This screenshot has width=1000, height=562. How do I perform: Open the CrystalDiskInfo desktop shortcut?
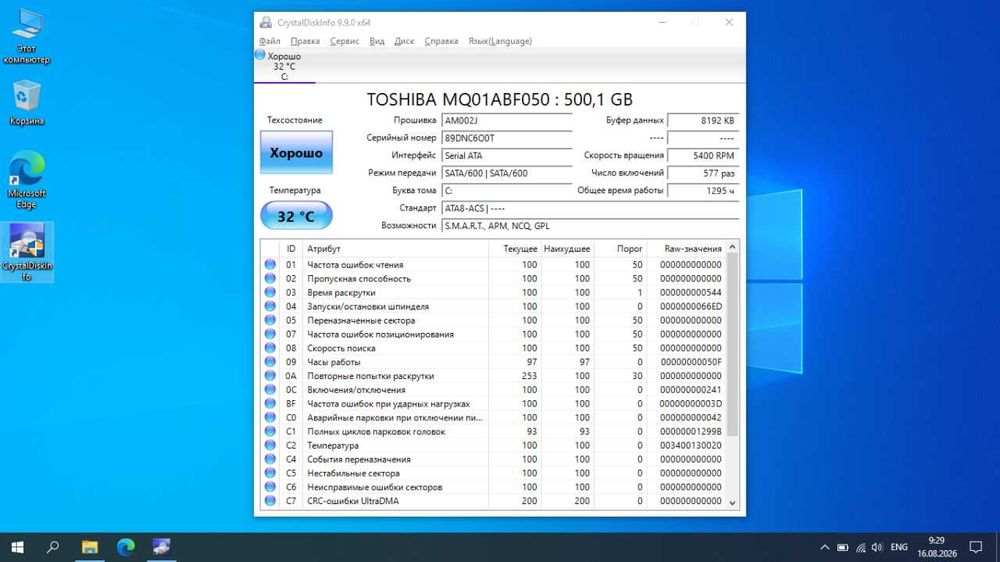[x=27, y=252]
